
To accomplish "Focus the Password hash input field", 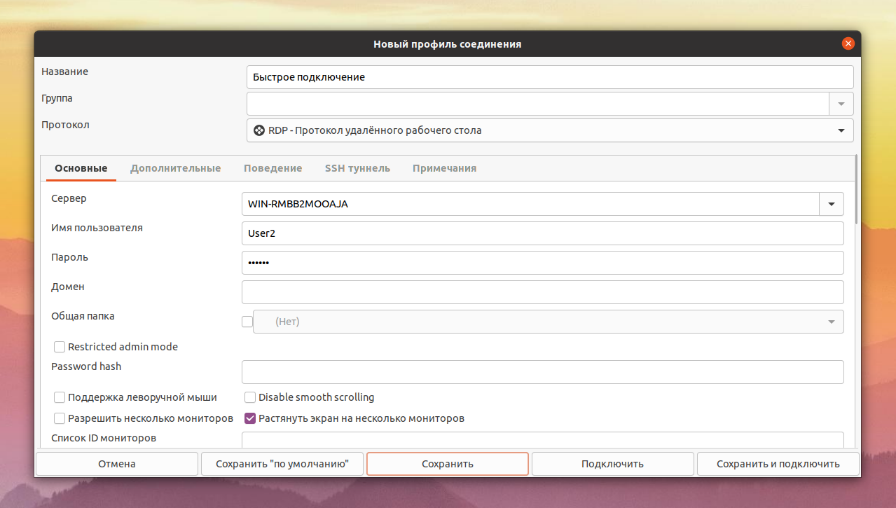I will point(542,372).
